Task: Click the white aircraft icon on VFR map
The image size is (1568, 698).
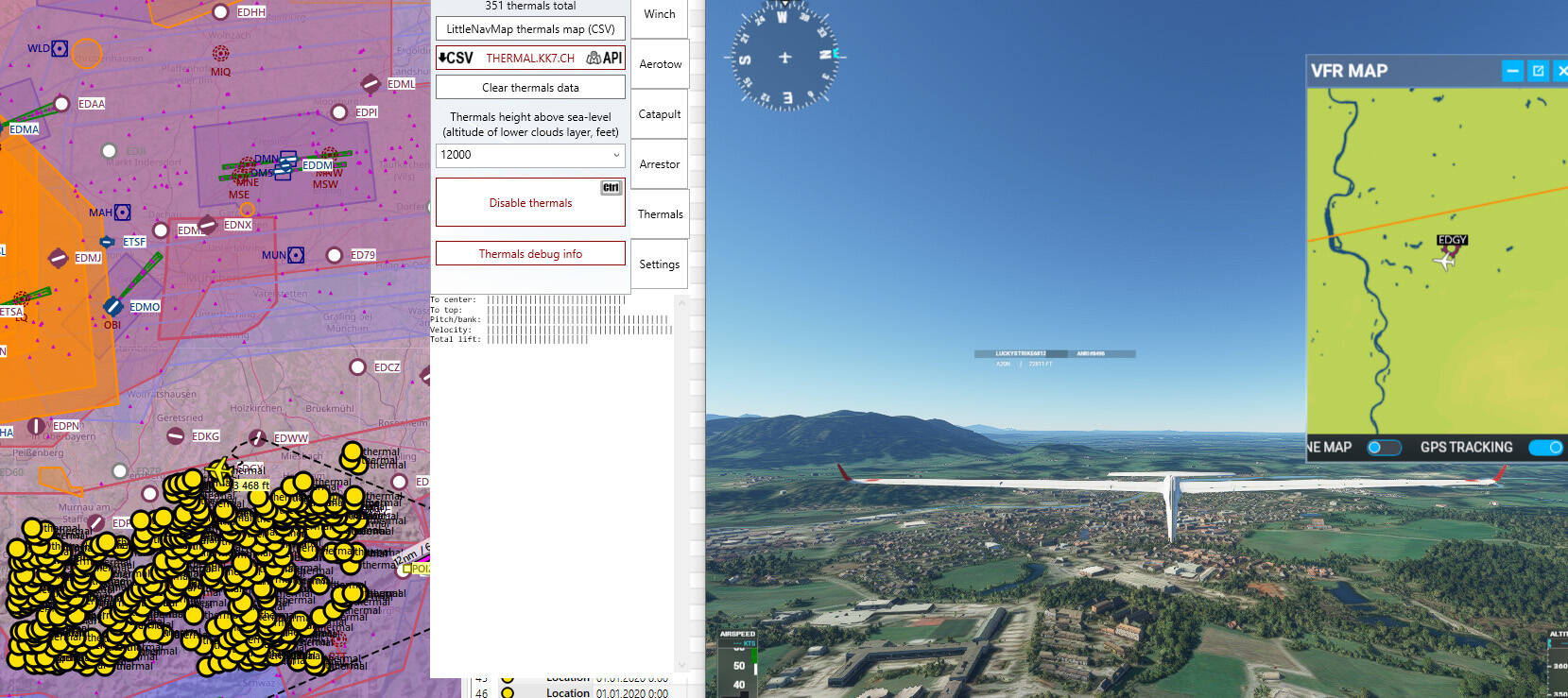Action: tap(1444, 261)
